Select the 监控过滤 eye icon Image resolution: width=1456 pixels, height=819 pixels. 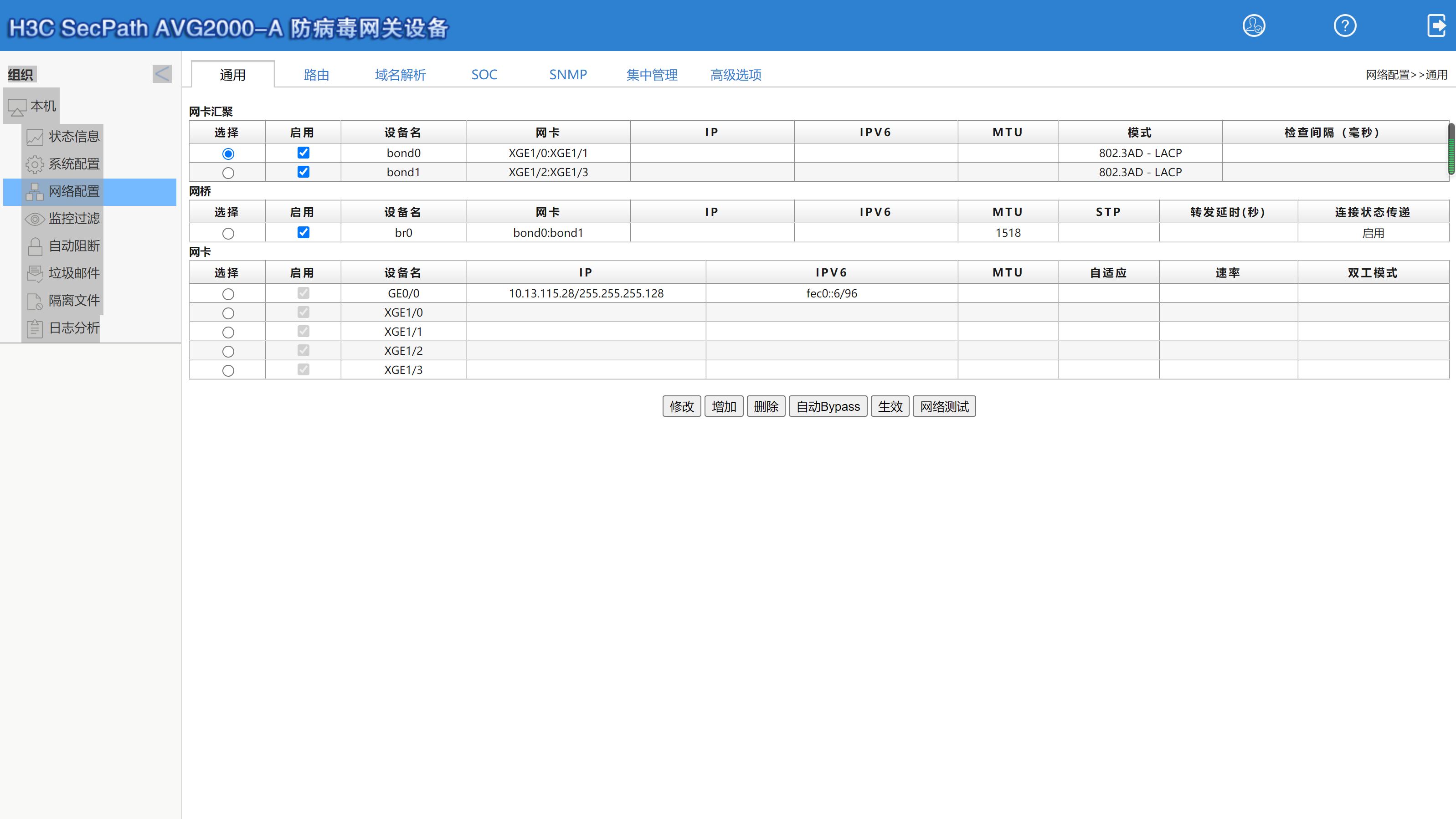click(35, 219)
